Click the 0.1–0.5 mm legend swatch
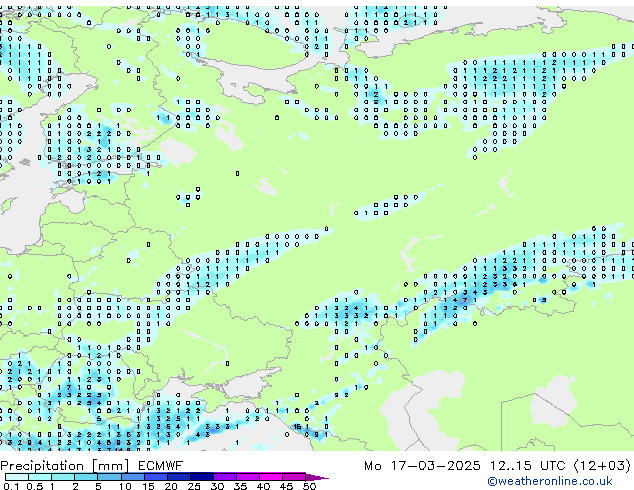The height and width of the screenshot is (490, 634). click(x=17, y=477)
